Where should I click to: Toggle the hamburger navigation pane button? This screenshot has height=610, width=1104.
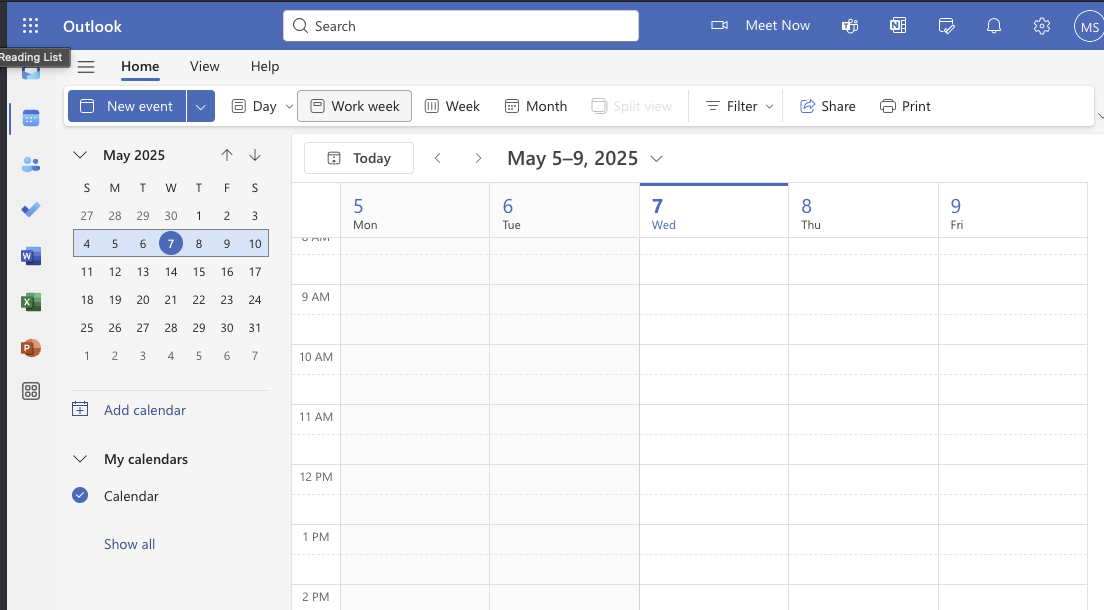[x=86, y=67]
